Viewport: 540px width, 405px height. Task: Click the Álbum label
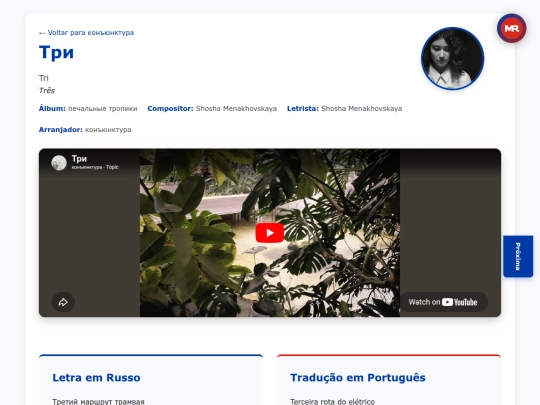tap(52, 108)
